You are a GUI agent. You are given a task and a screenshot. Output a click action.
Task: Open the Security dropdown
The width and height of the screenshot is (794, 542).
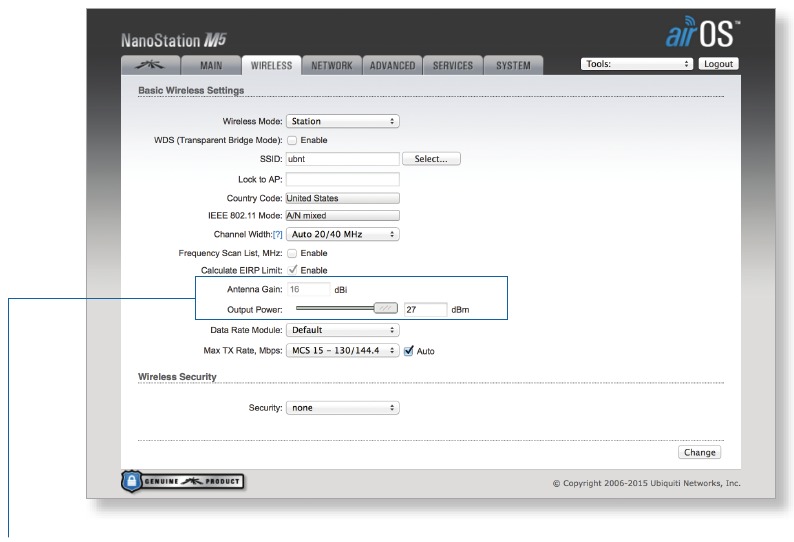(343, 408)
